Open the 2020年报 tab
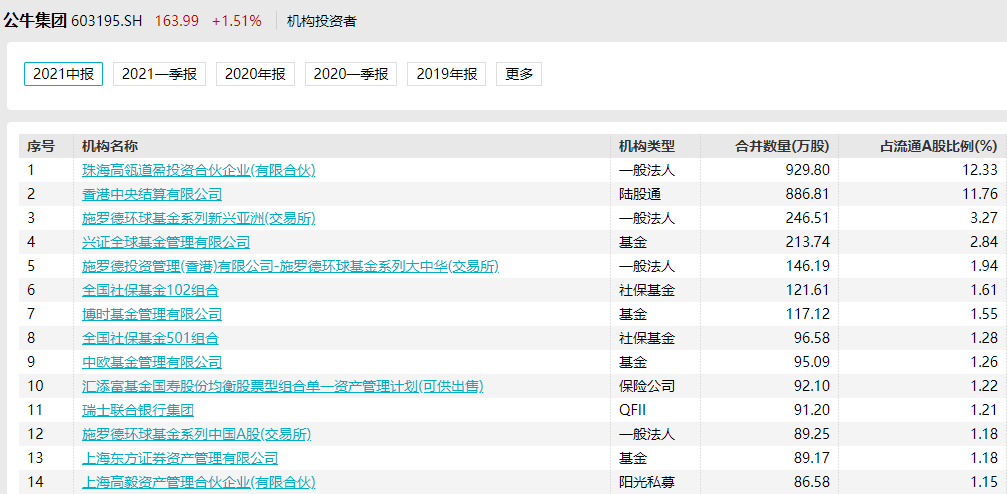The height and width of the screenshot is (494, 1007). click(255, 74)
